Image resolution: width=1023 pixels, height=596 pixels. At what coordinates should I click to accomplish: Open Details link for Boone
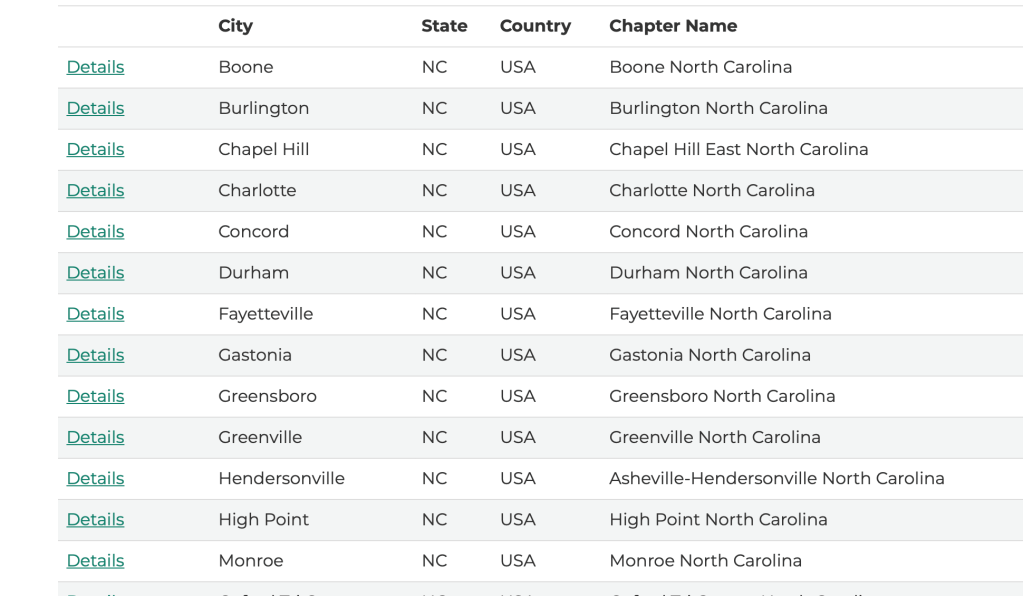[95, 67]
